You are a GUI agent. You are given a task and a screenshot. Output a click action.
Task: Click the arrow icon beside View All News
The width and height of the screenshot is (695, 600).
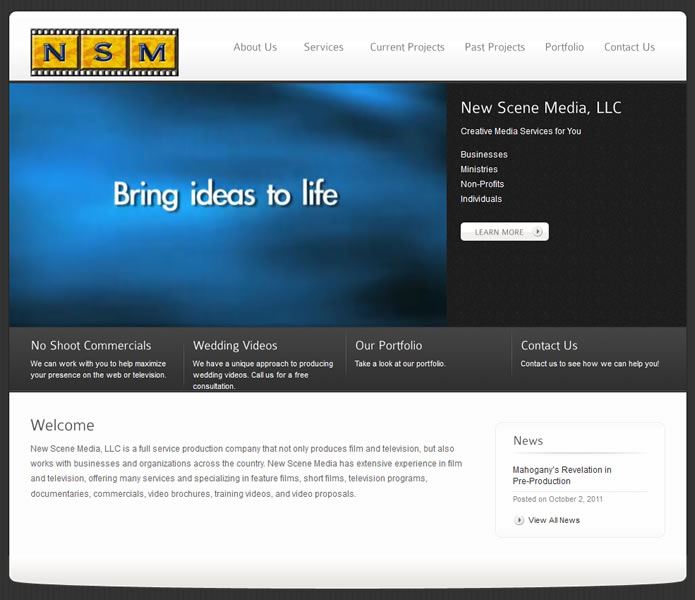click(519, 520)
